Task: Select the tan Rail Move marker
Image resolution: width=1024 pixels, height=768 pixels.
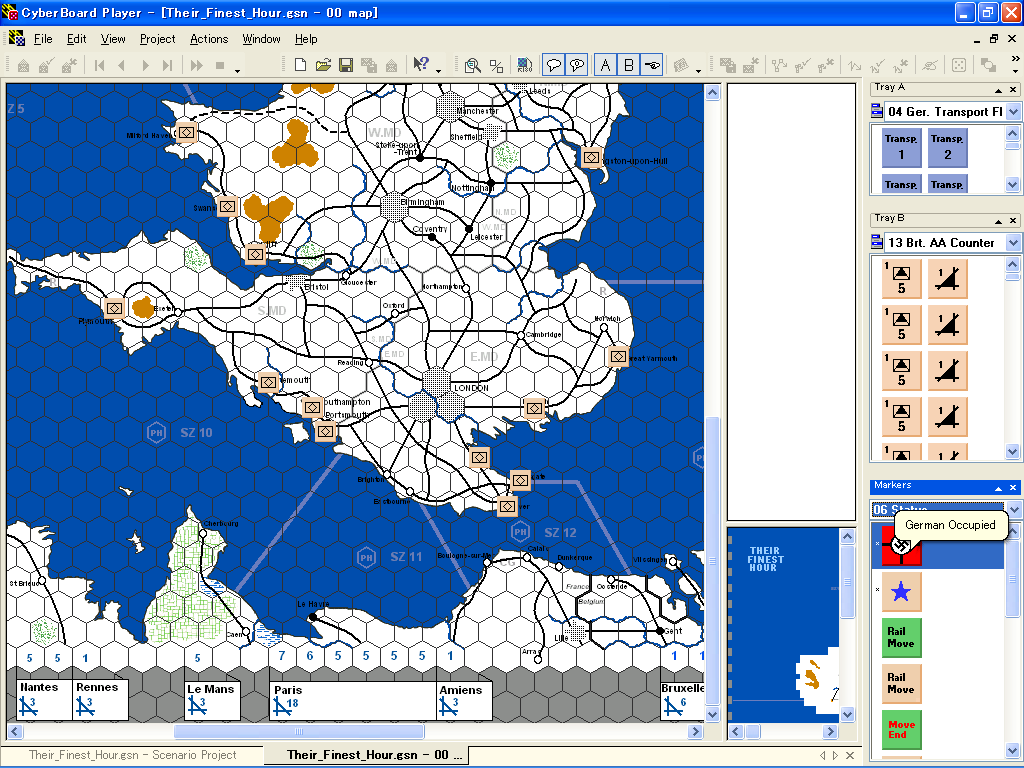Action: click(901, 683)
